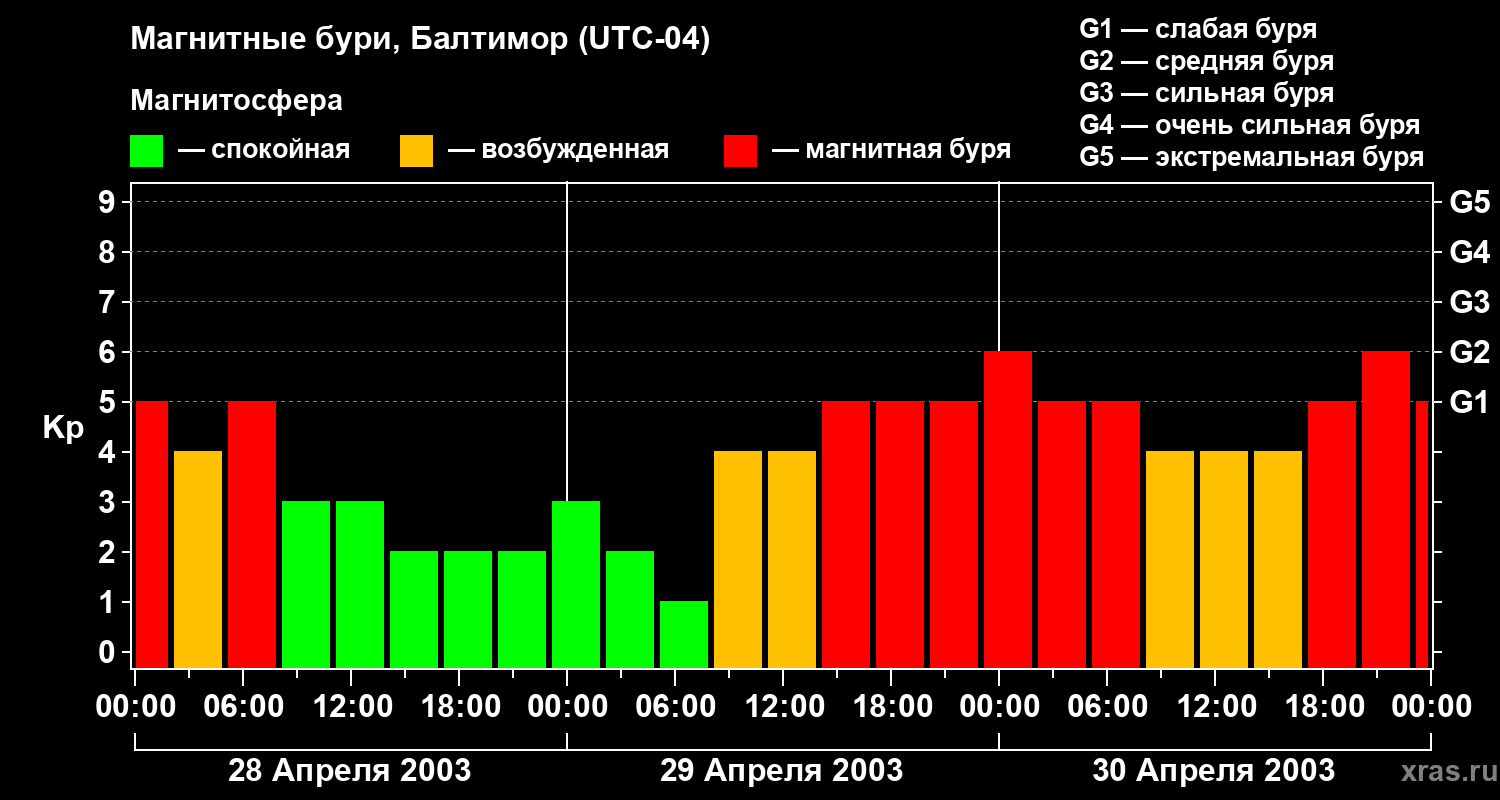The width and height of the screenshot is (1500, 800).
Task: Click the yellow 'возбужденная' legend swatch
Action: coord(416,151)
